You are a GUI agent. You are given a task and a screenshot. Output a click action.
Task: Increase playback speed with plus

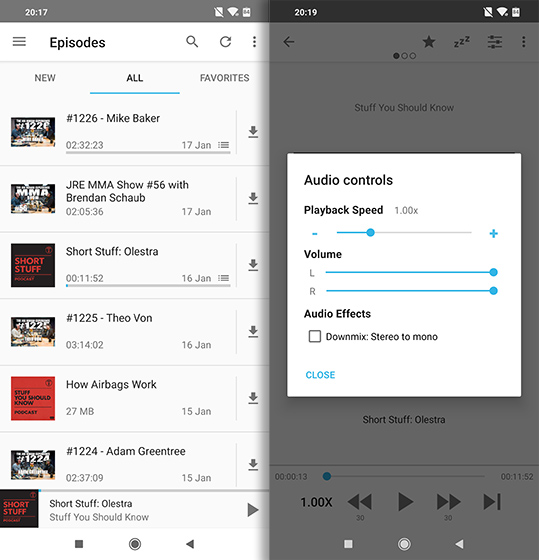point(494,234)
